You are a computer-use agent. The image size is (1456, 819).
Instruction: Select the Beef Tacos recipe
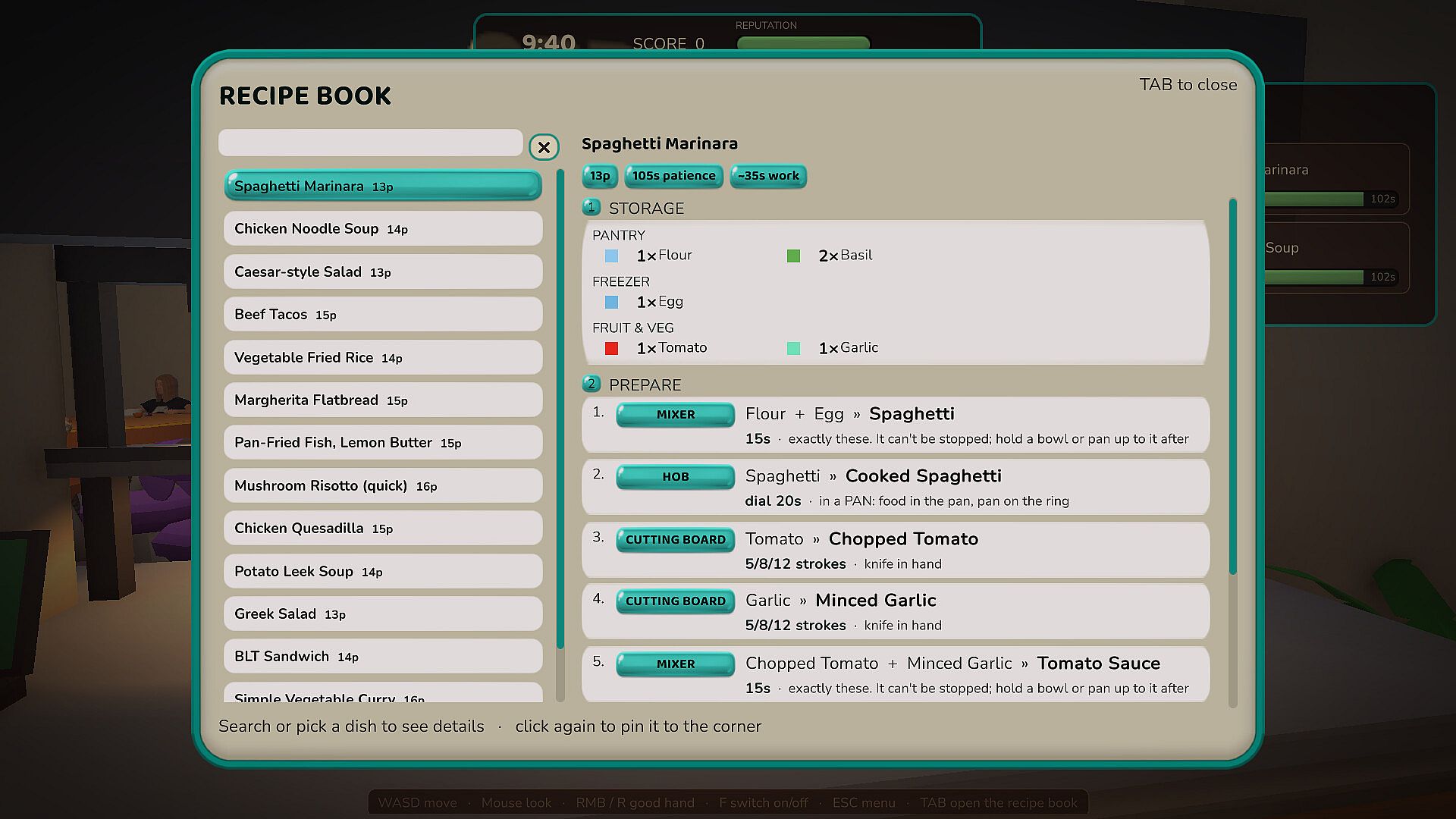[x=383, y=315]
